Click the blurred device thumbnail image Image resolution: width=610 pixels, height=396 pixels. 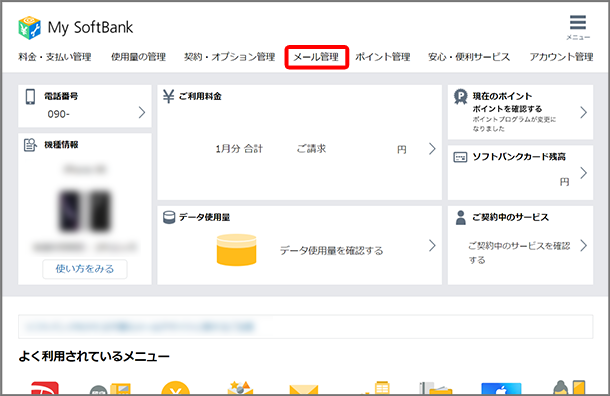pos(85,211)
